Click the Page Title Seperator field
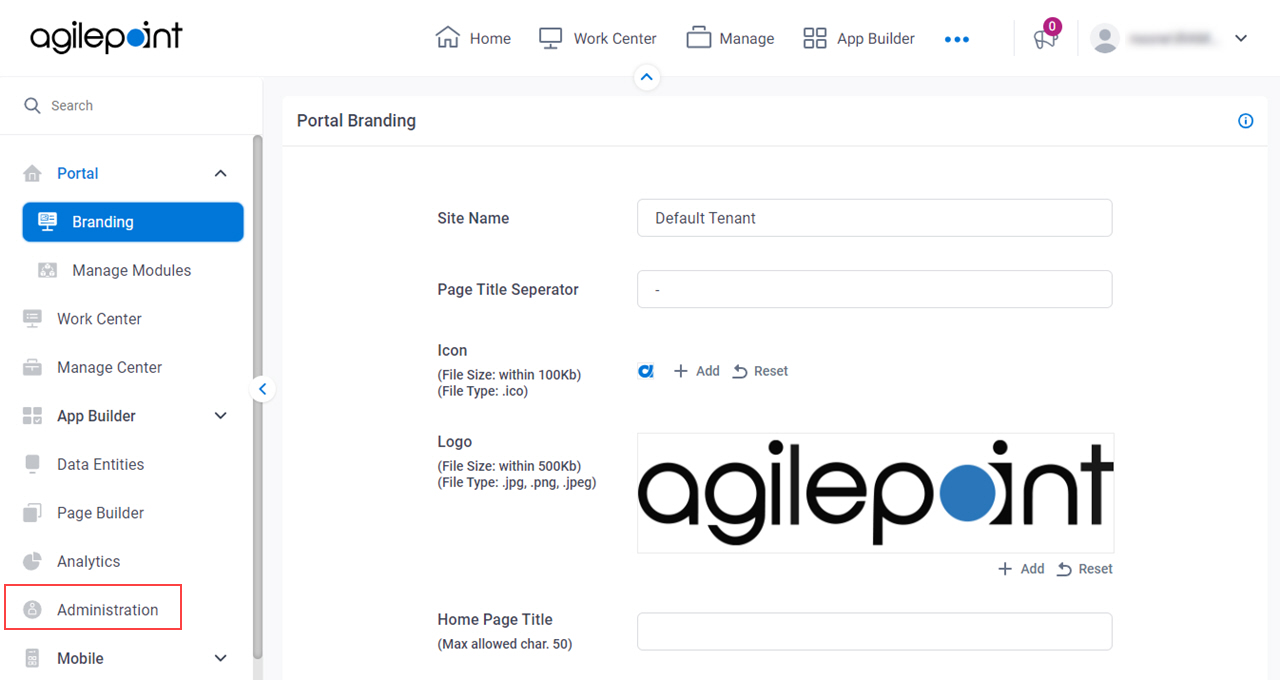1280x680 pixels. pyautogui.click(x=875, y=289)
